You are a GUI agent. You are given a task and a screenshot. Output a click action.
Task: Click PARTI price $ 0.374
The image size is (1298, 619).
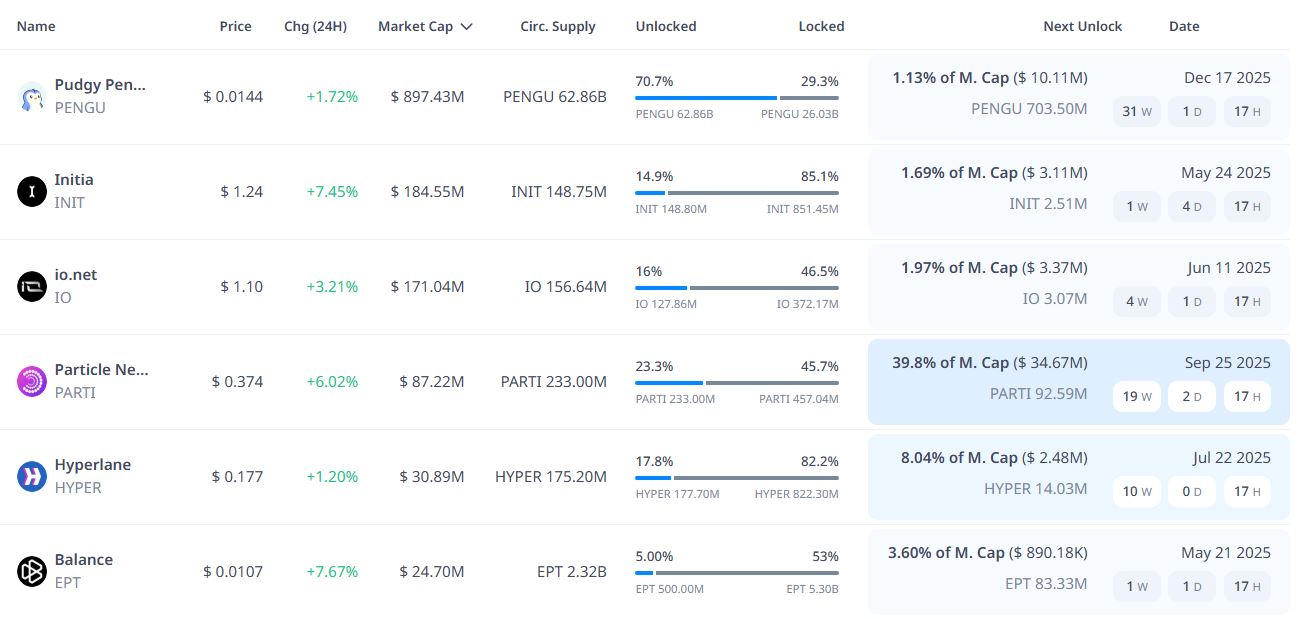237,382
